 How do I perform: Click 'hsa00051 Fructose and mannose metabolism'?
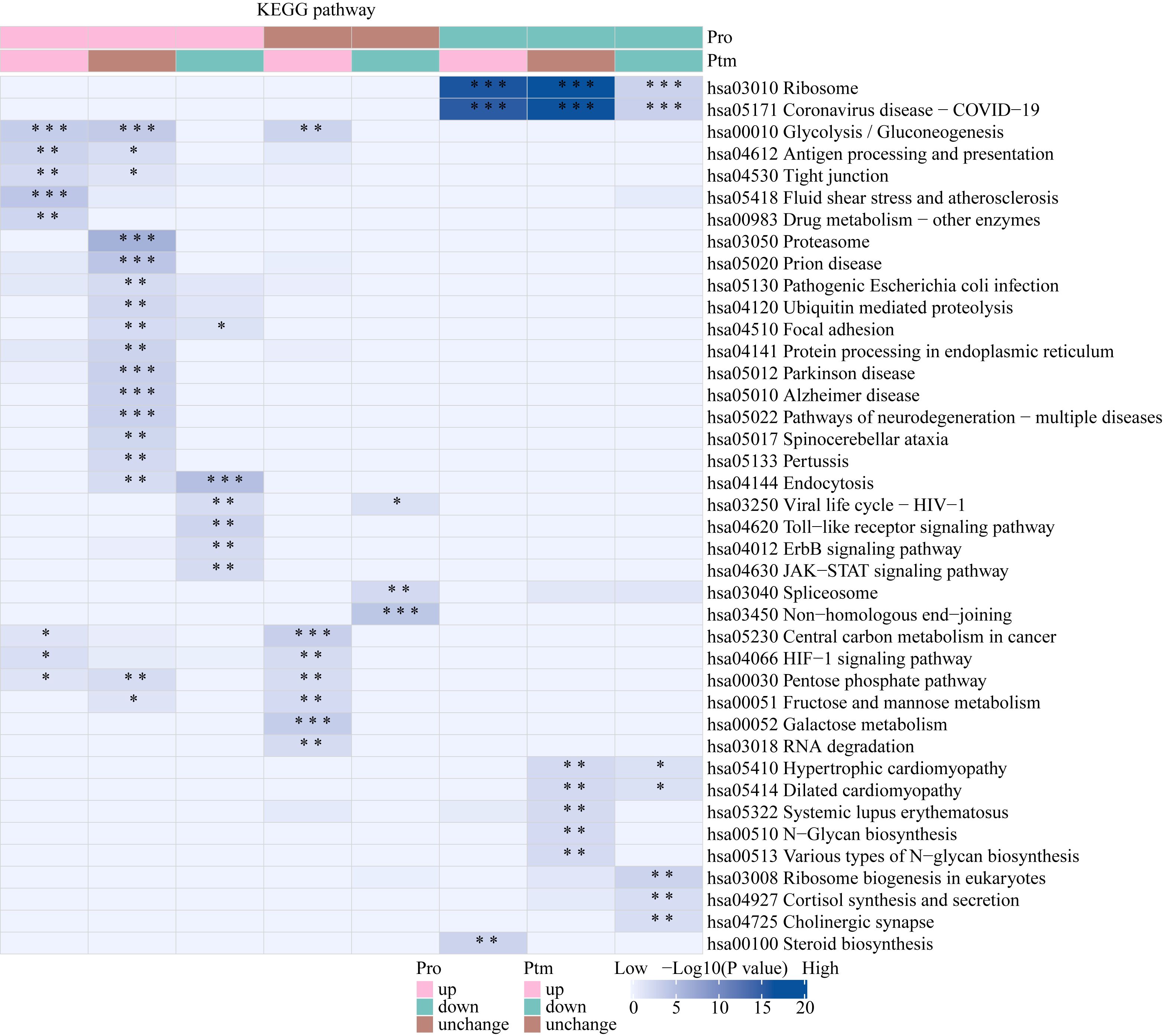coord(873,702)
